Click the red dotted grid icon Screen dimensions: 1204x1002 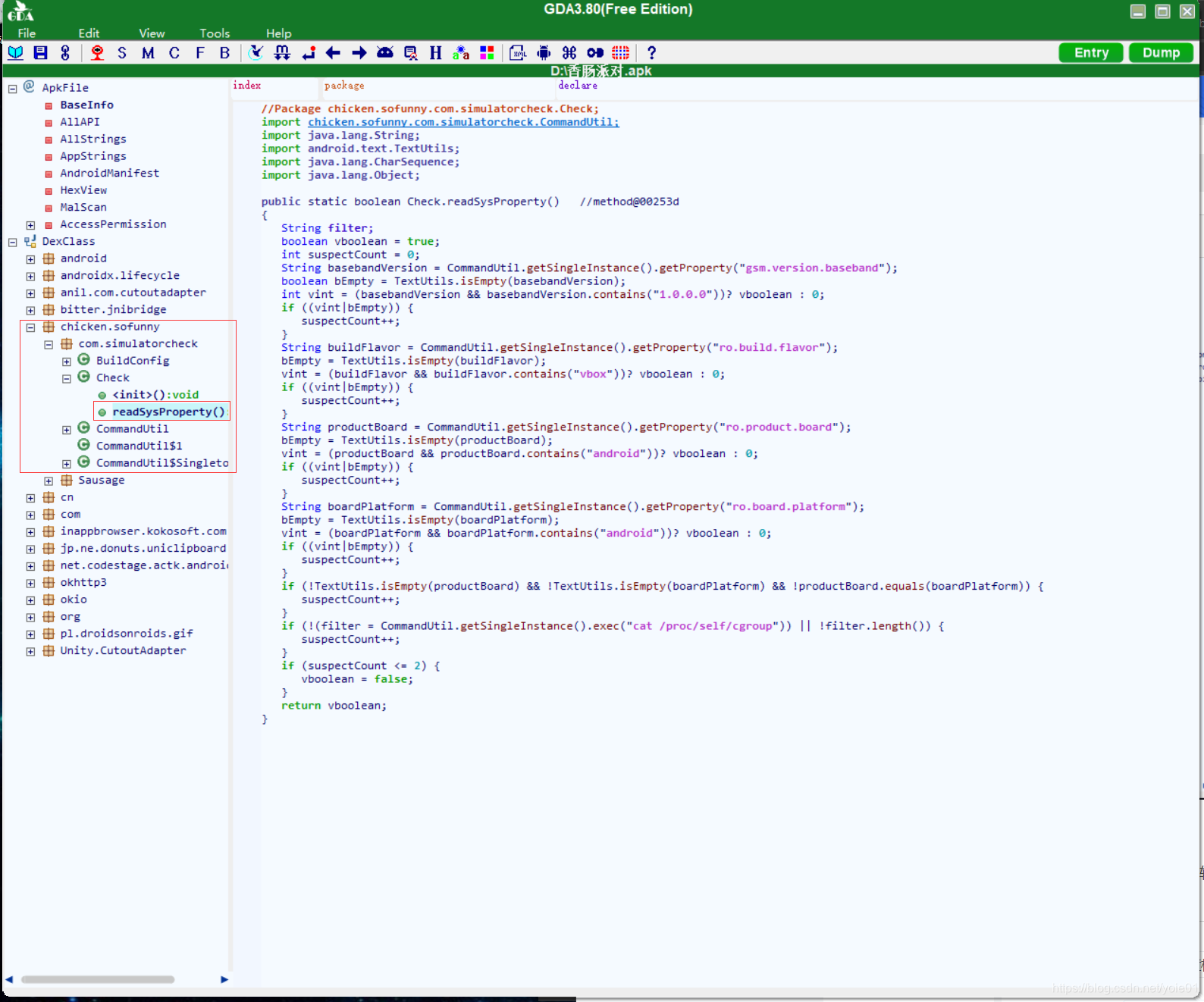tap(620, 53)
